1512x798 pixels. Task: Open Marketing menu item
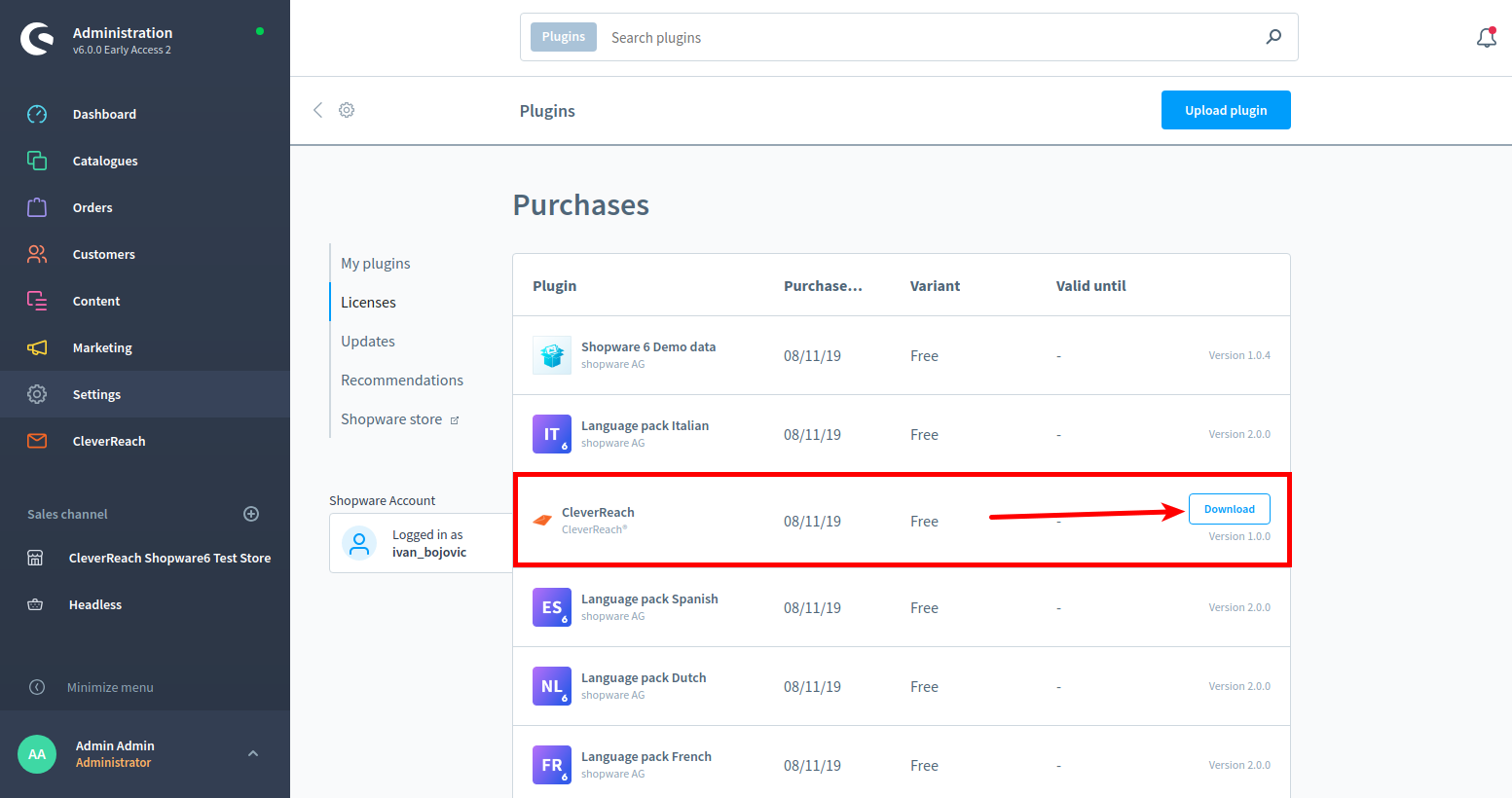(x=102, y=347)
